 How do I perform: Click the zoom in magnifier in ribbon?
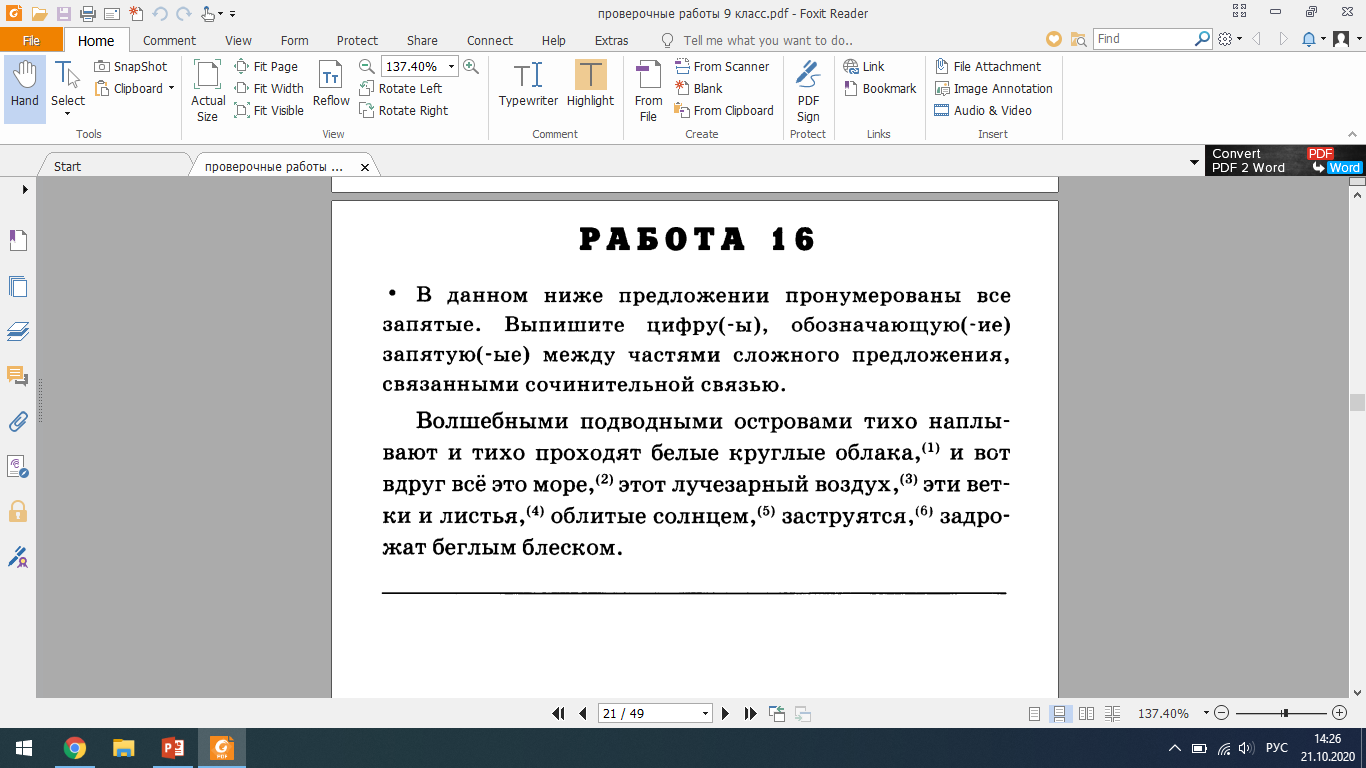[470, 66]
